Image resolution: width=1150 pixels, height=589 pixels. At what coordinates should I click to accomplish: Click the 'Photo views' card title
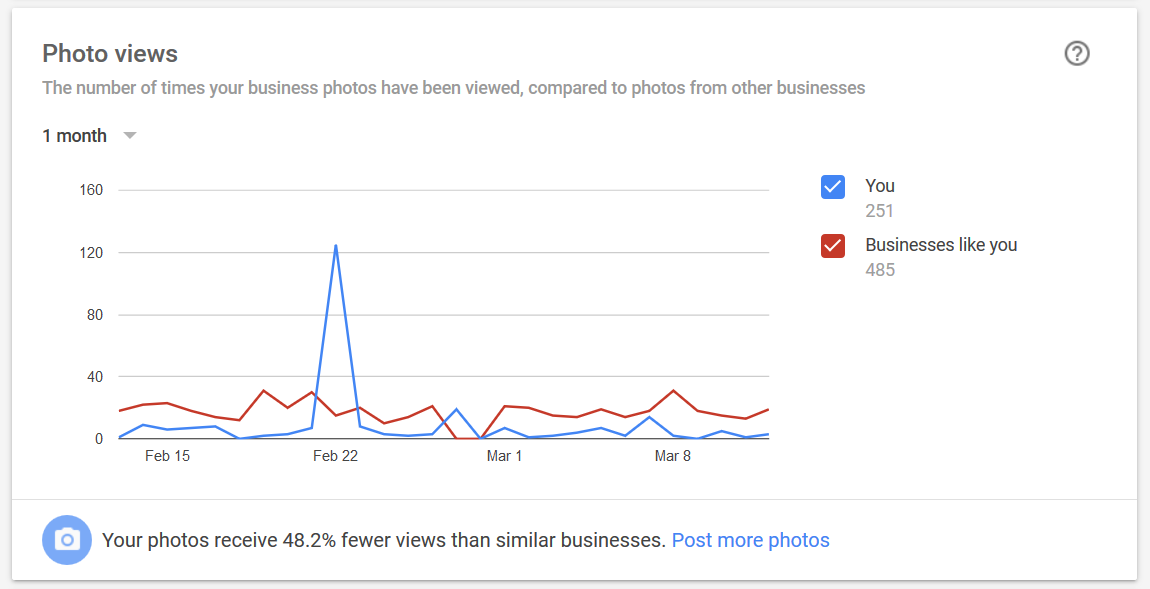110,54
